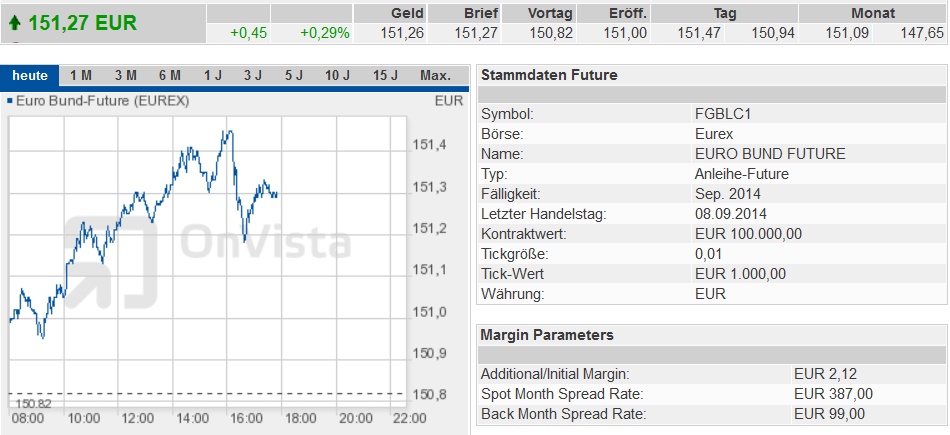Open the 3 J chart tab
This screenshot has width=950, height=435.
pyautogui.click(x=252, y=76)
